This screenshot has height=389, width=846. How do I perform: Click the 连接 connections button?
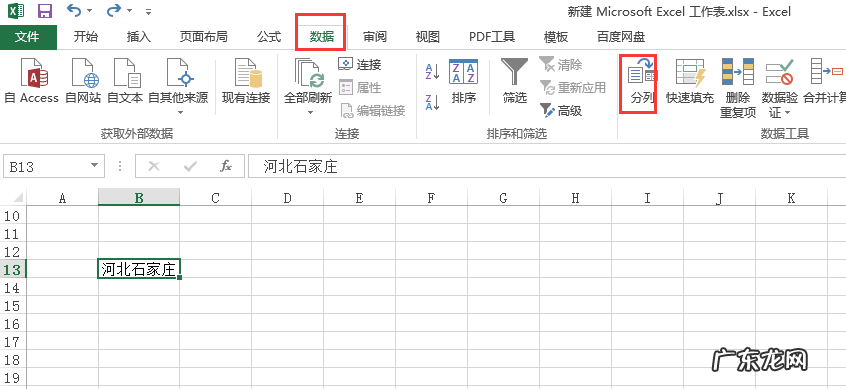pos(360,65)
